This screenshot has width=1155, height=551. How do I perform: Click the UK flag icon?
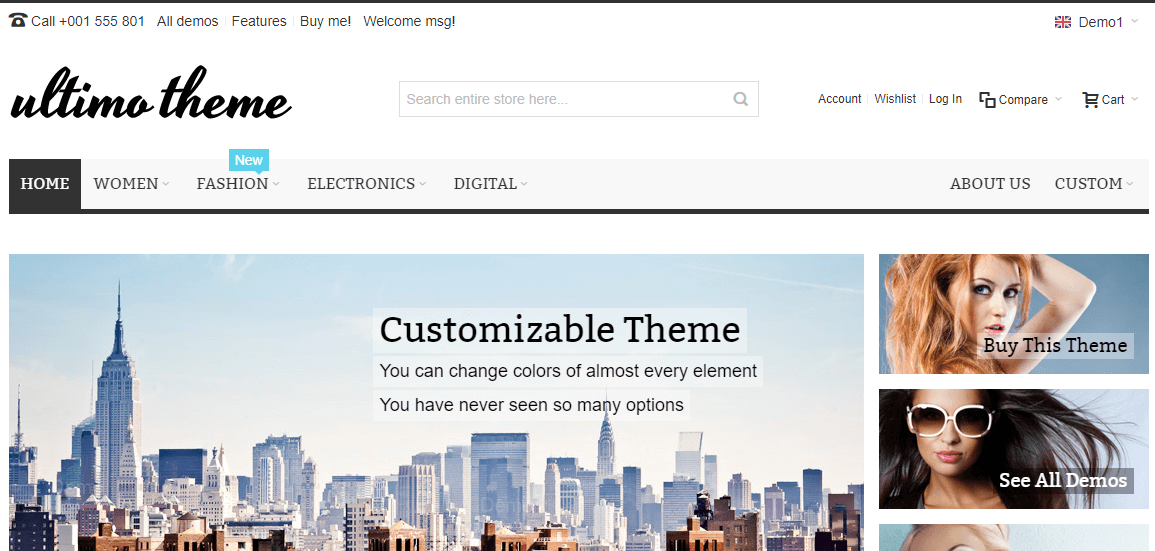click(1063, 22)
